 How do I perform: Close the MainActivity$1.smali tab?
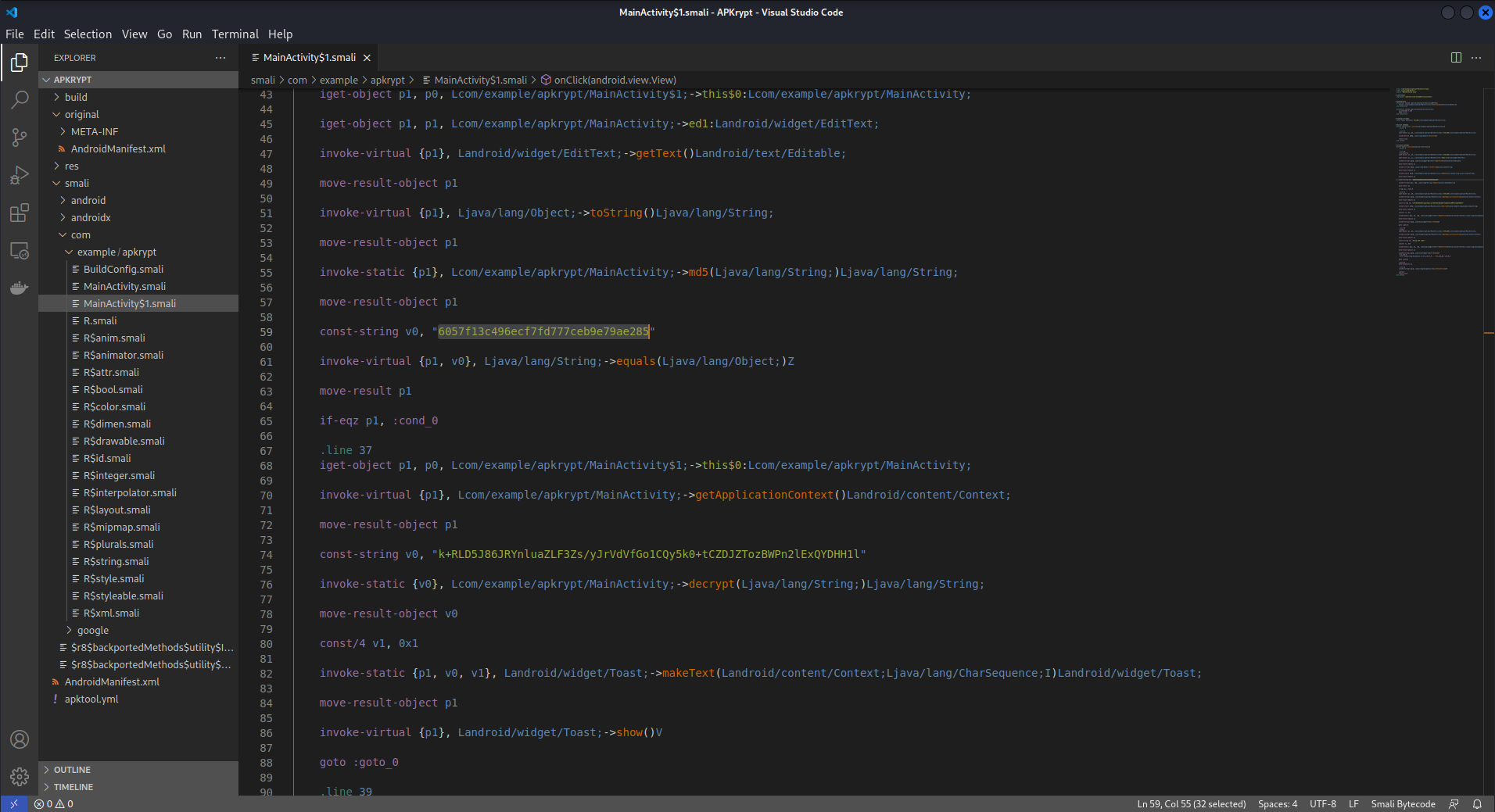click(x=367, y=58)
